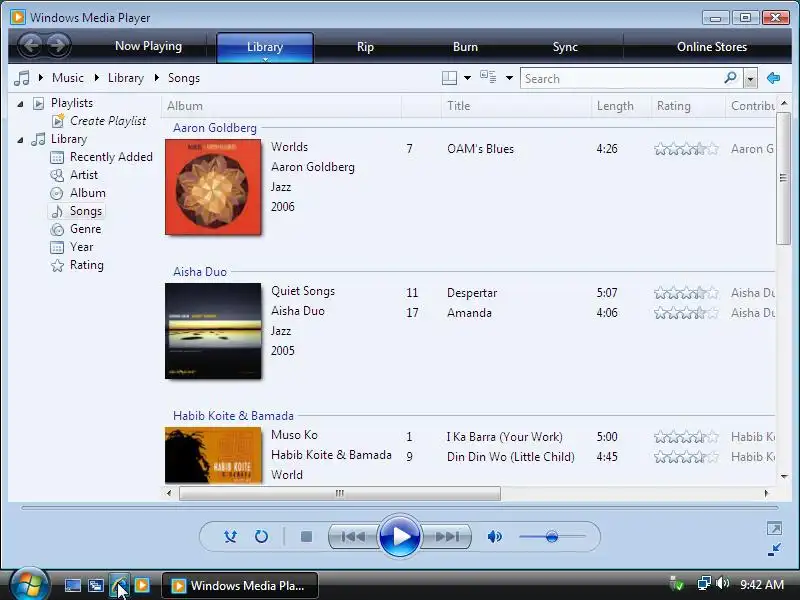Click into the Search box
Image resolution: width=800 pixels, height=600 pixels.
pyautogui.click(x=621, y=79)
